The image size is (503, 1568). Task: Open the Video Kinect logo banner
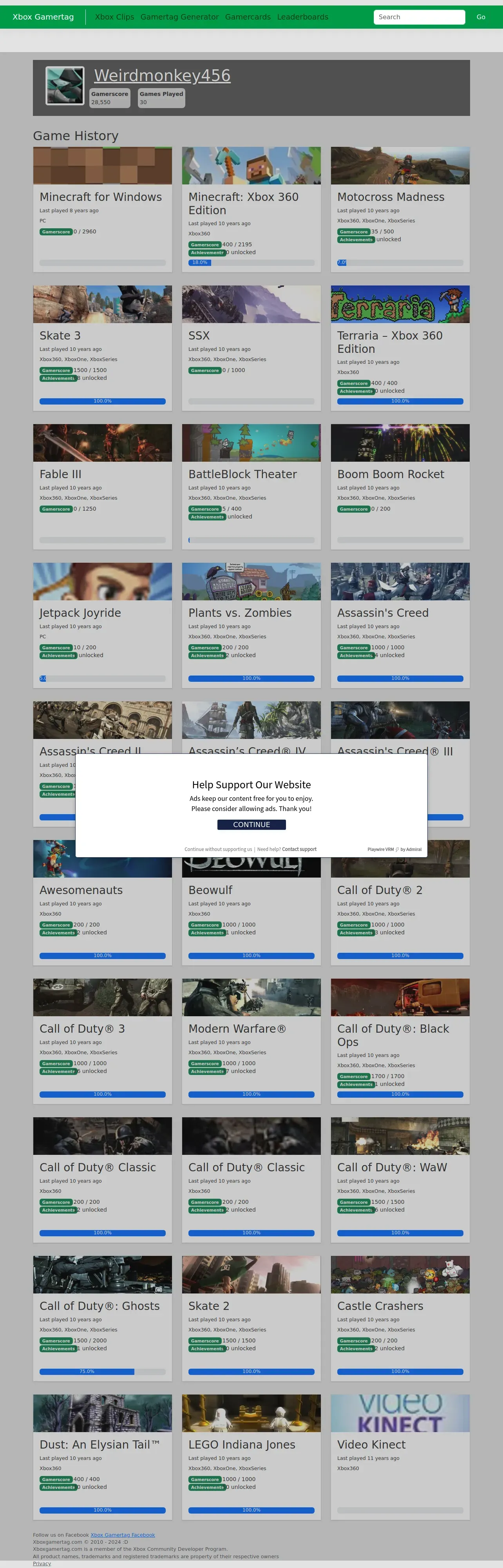pos(400,1414)
